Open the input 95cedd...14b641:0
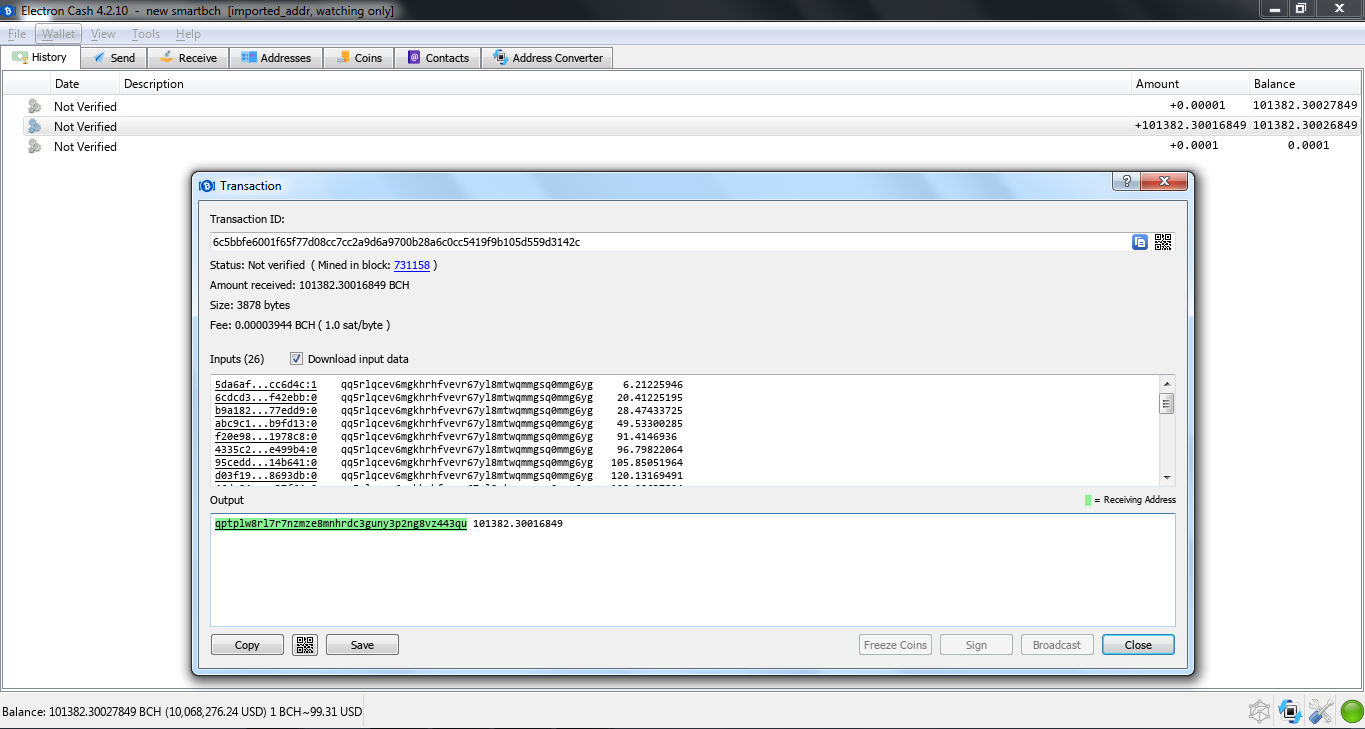 point(266,462)
